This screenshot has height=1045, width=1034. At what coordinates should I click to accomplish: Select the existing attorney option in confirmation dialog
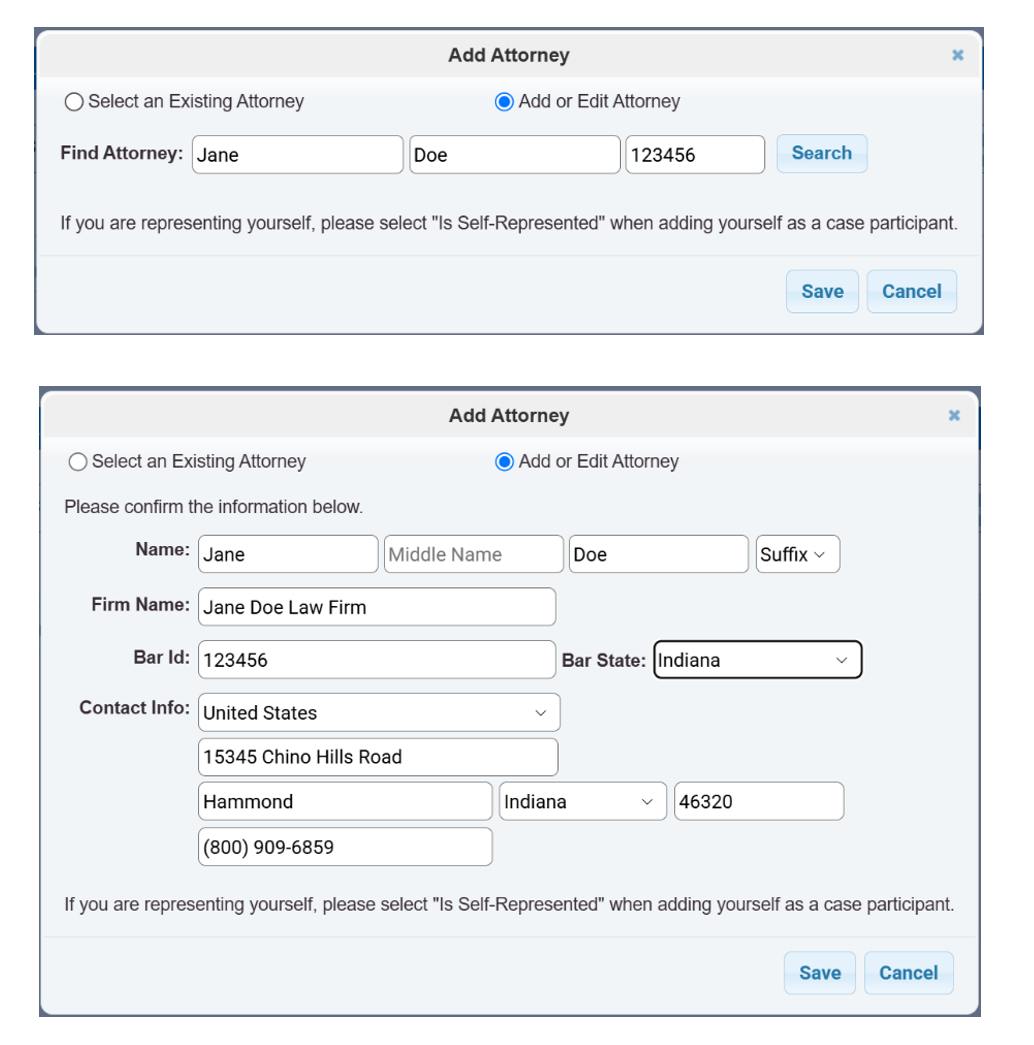(78, 462)
